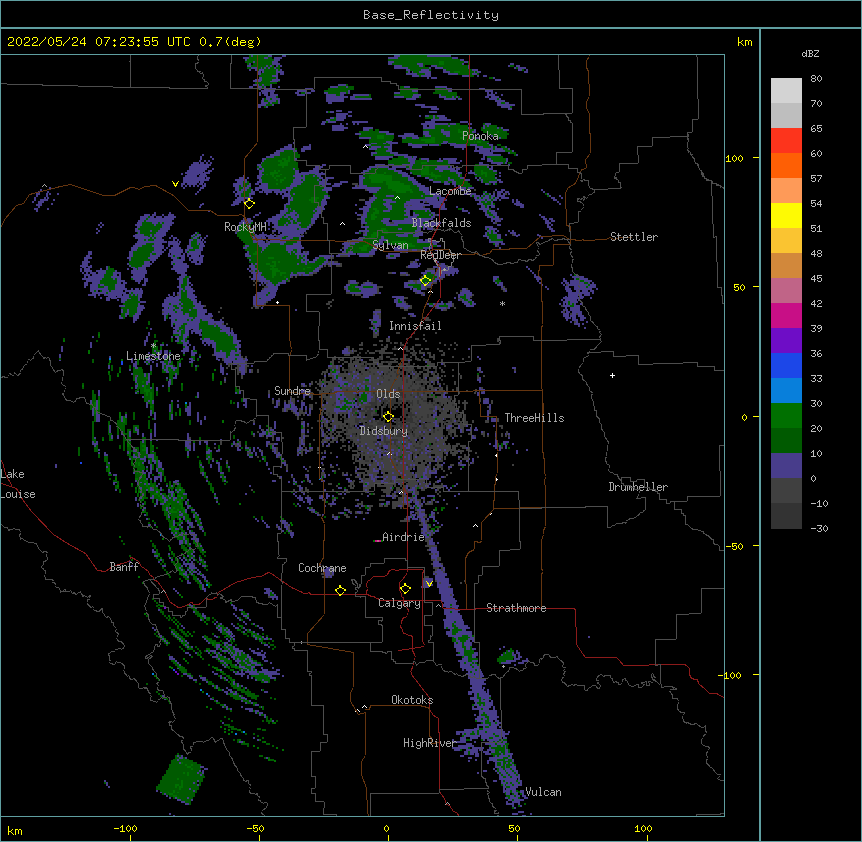862x842 pixels.
Task: Pick the violet 36-39 dBZ legend swatch
Action: [x=786, y=341]
